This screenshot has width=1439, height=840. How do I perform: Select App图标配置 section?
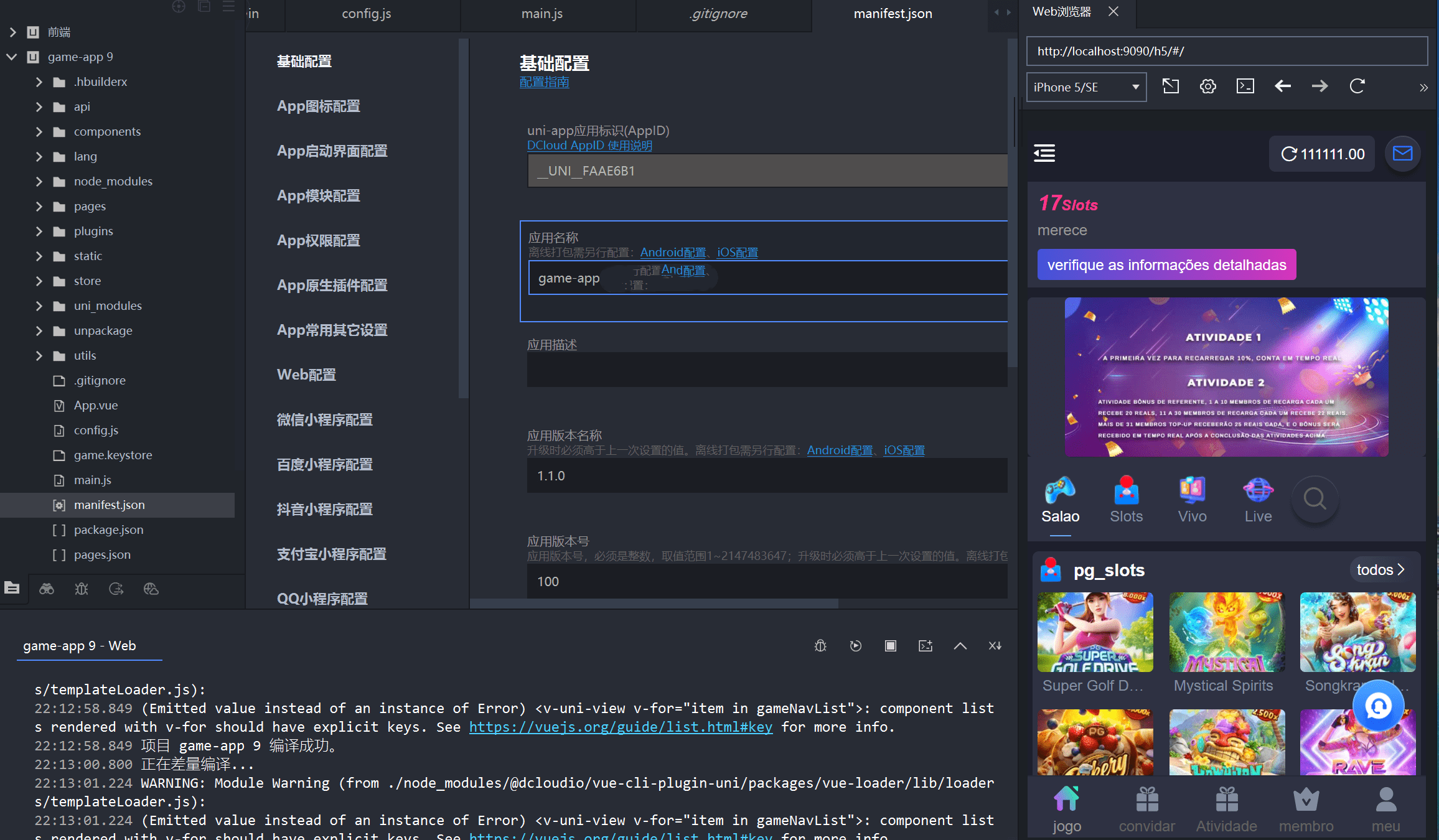pos(319,106)
